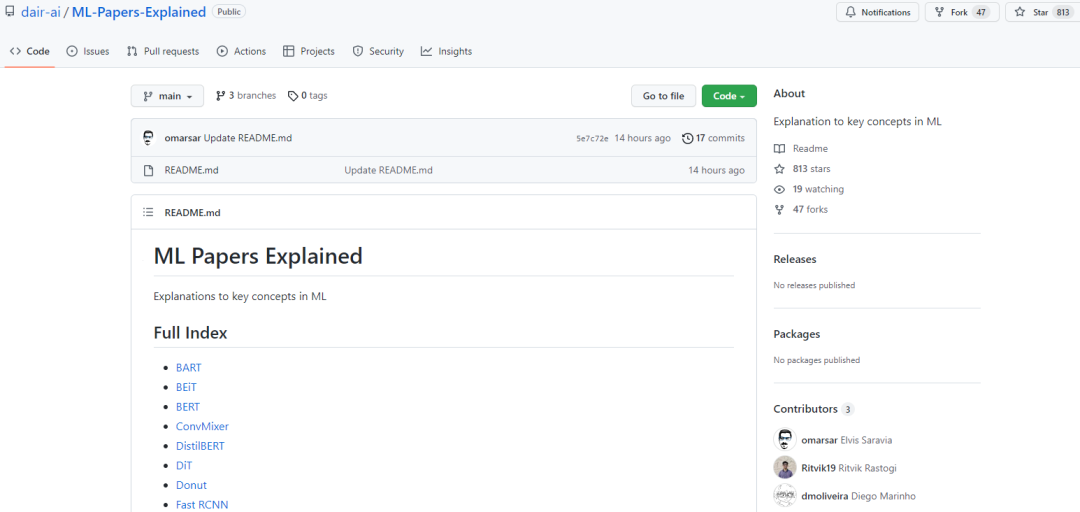Open the Fast RCNN link in Full Index

[202, 504]
